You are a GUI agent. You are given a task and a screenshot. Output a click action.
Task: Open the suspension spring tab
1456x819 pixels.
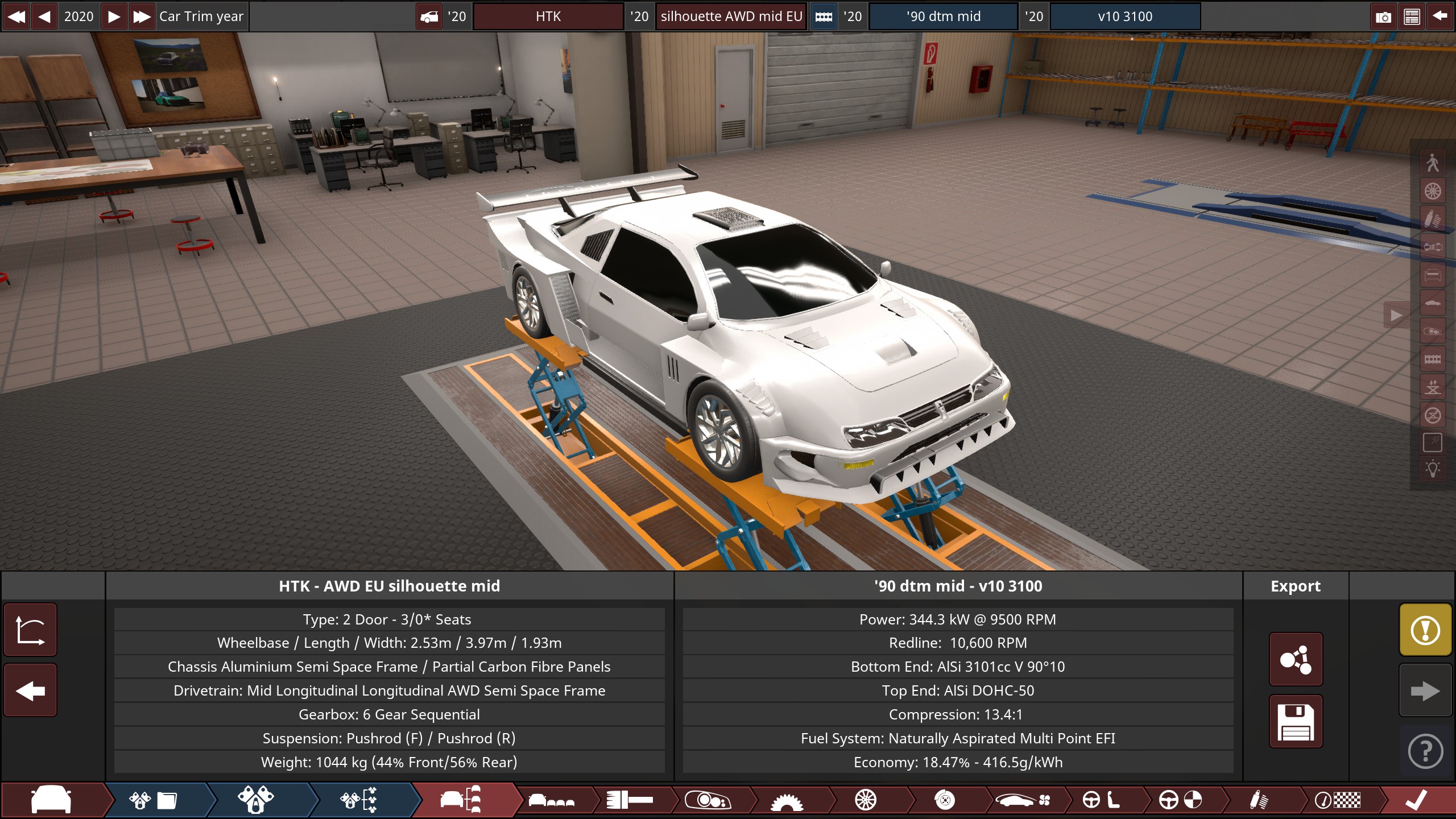1259,800
